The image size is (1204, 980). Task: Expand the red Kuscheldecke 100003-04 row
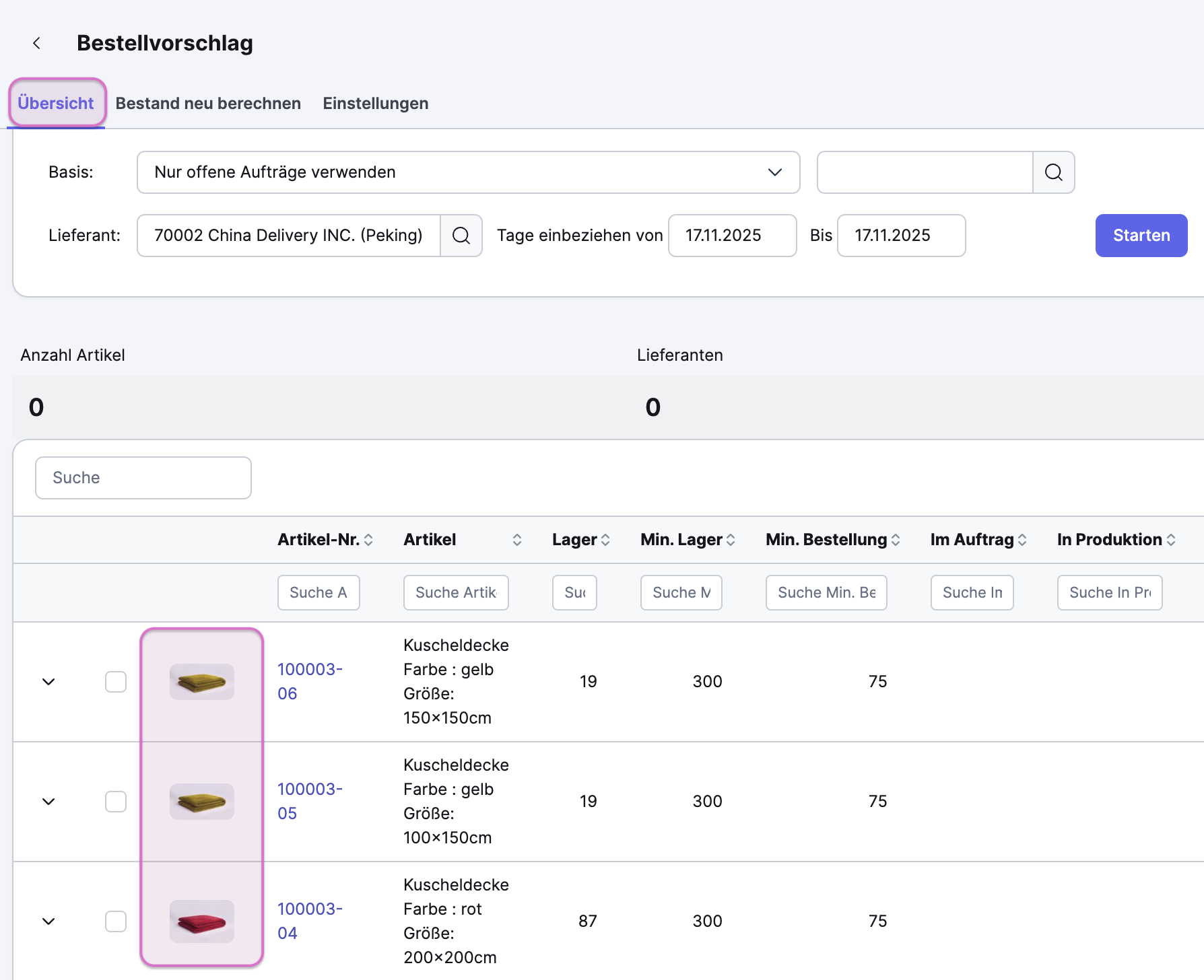click(x=48, y=921)
